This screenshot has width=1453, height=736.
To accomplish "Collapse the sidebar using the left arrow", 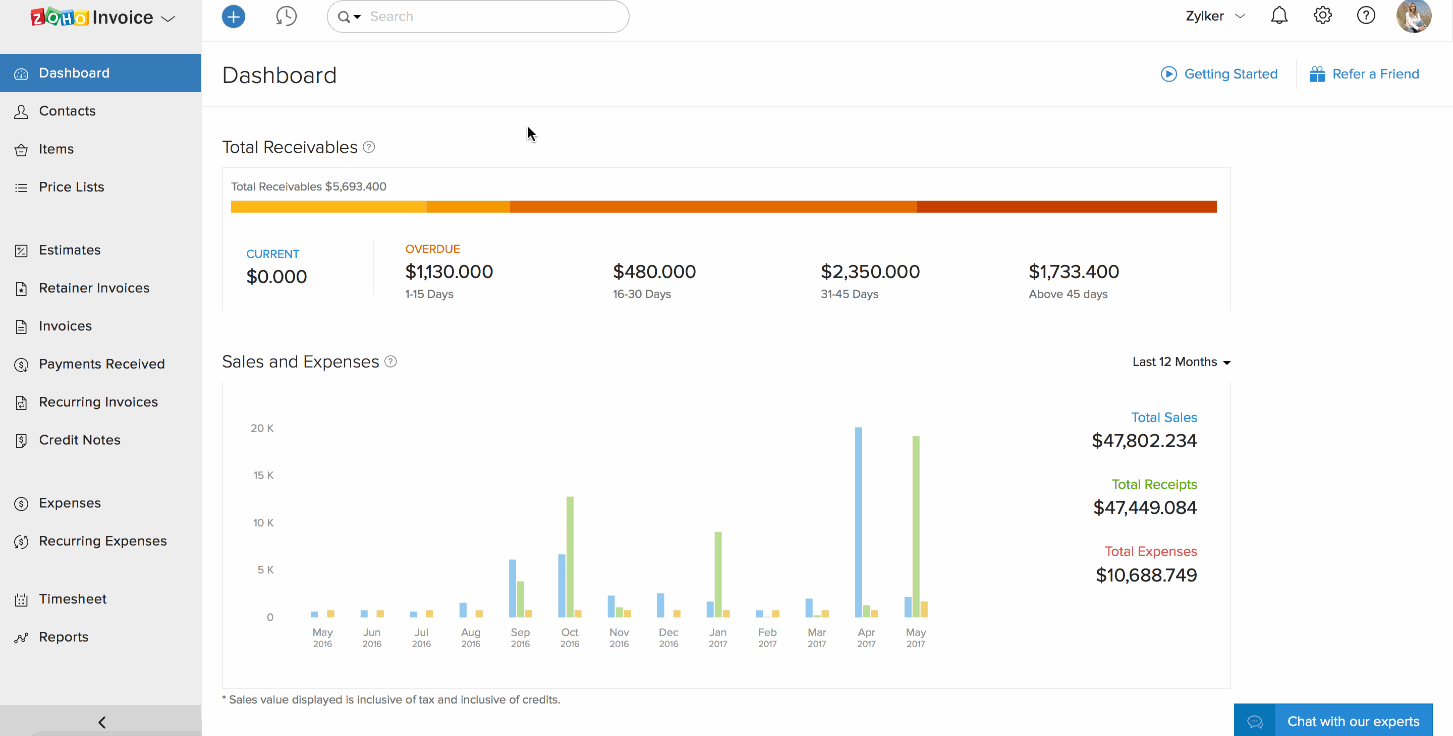I will pos(101,721).
